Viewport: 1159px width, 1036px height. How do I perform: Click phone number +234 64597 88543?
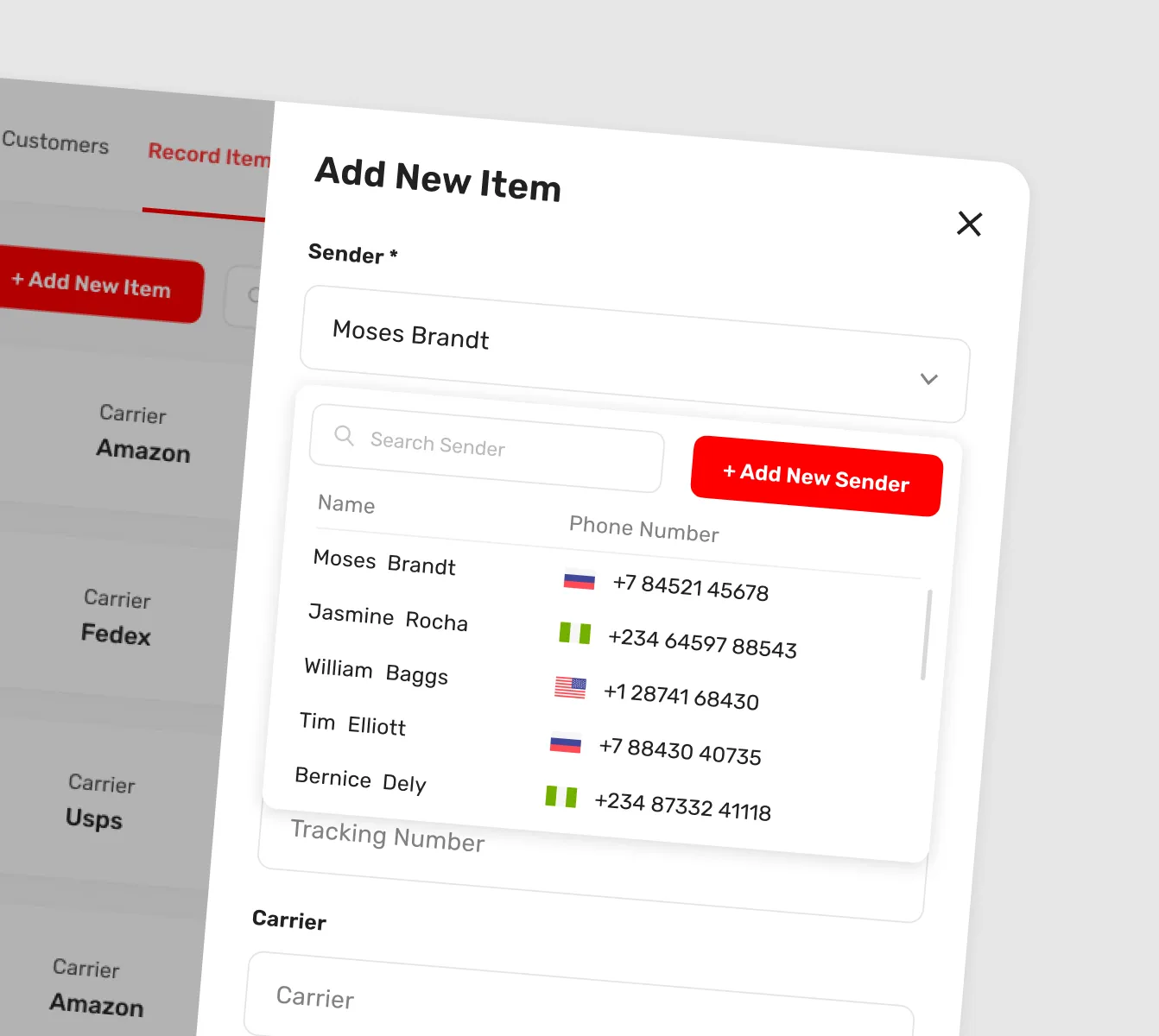(x=702, y=643)
